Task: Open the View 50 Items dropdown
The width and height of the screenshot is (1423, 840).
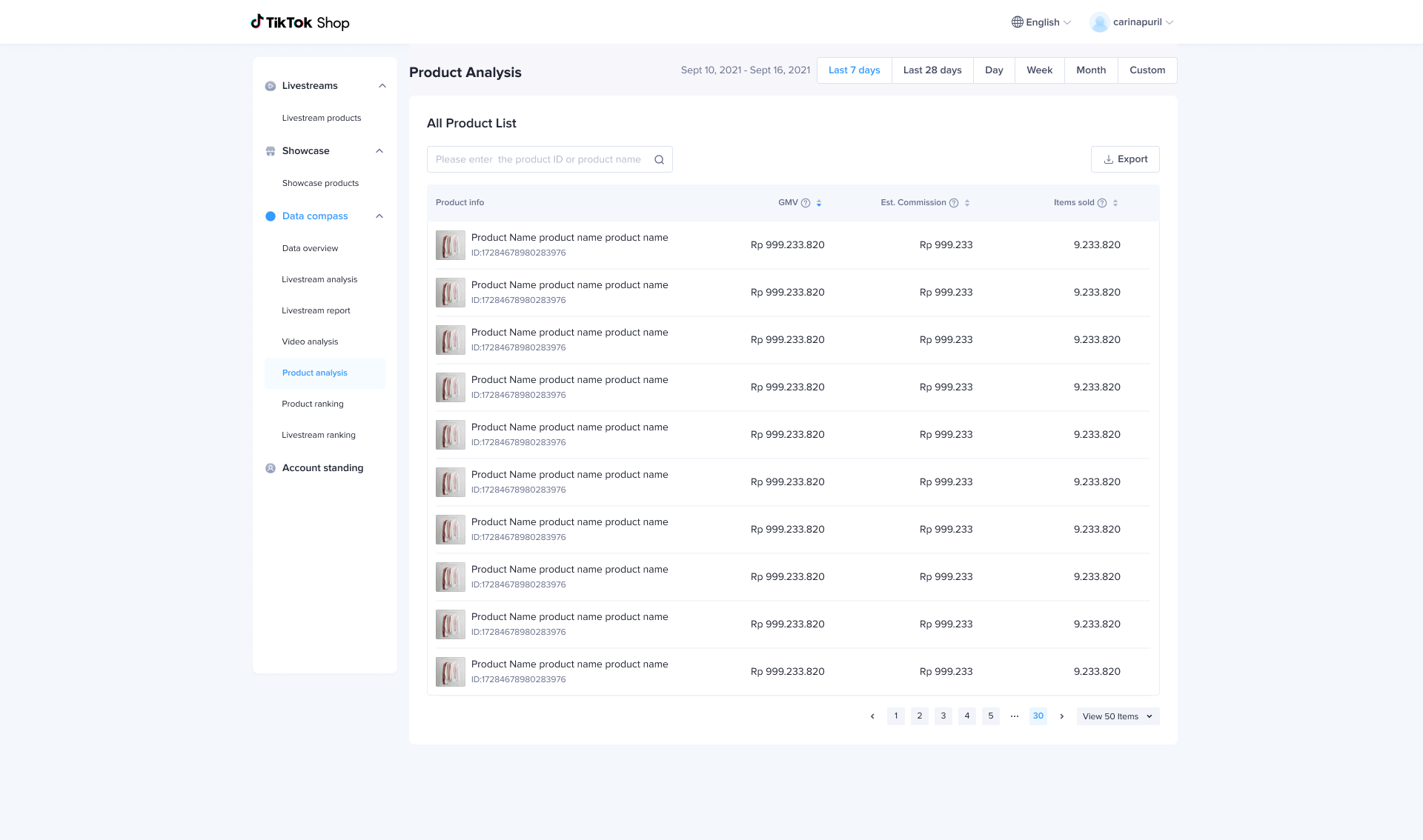Action: pyautogui.click(x=1118, y=716)
